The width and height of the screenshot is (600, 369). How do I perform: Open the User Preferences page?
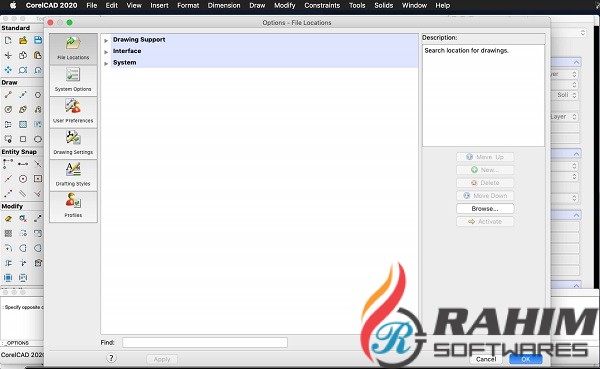[x=73, y=112]
